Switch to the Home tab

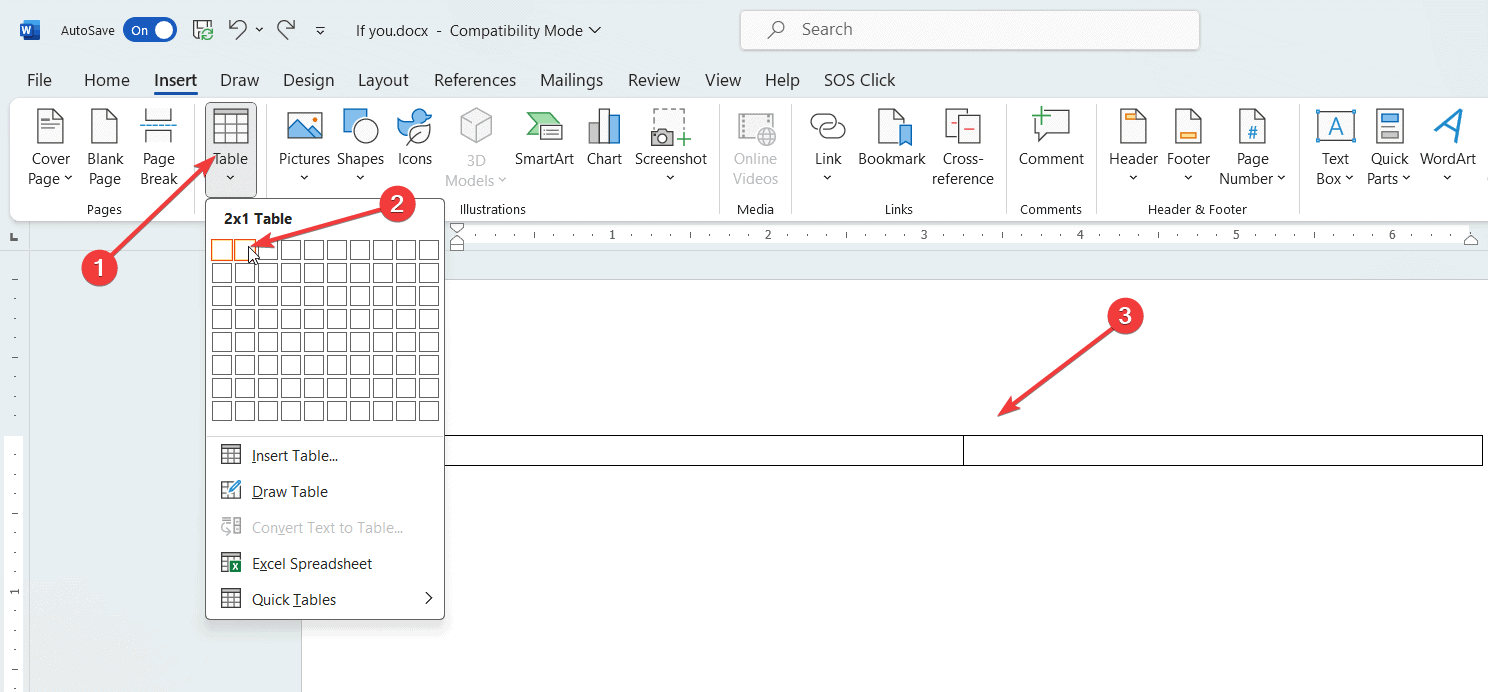[x=107, y=80]
